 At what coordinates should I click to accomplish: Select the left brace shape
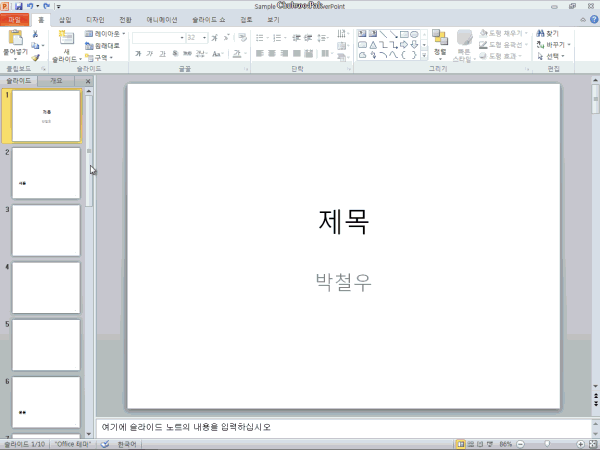(x=404, y=55)
